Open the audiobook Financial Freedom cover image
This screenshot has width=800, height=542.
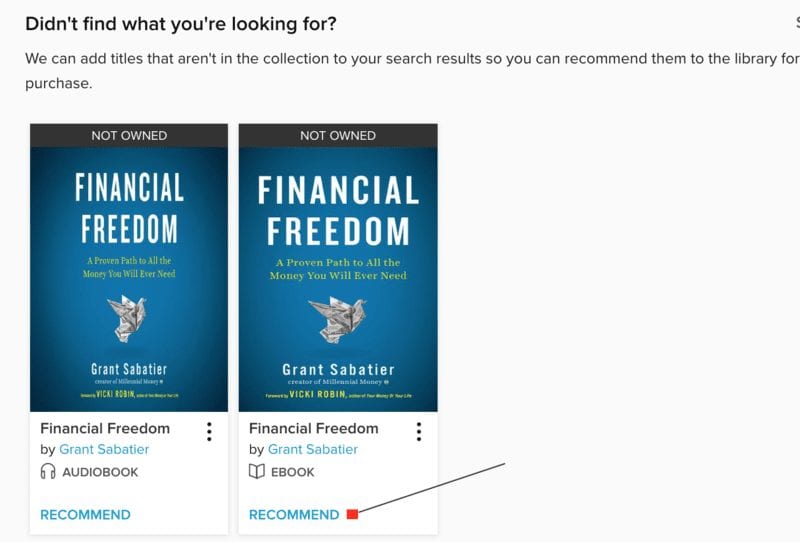pyautogui.click(x=129, y=280)
